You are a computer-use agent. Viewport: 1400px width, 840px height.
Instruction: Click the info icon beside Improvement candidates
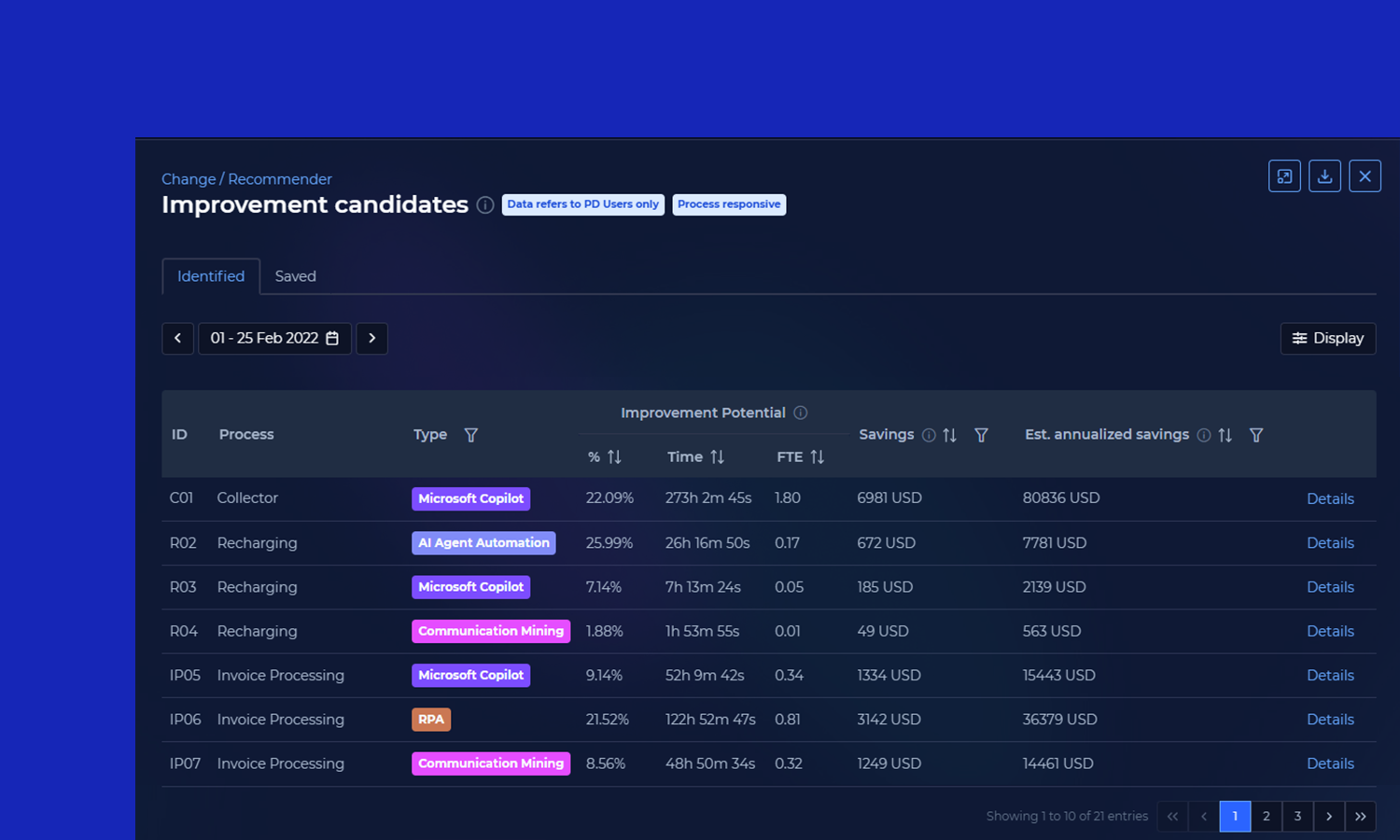[485, 205]
